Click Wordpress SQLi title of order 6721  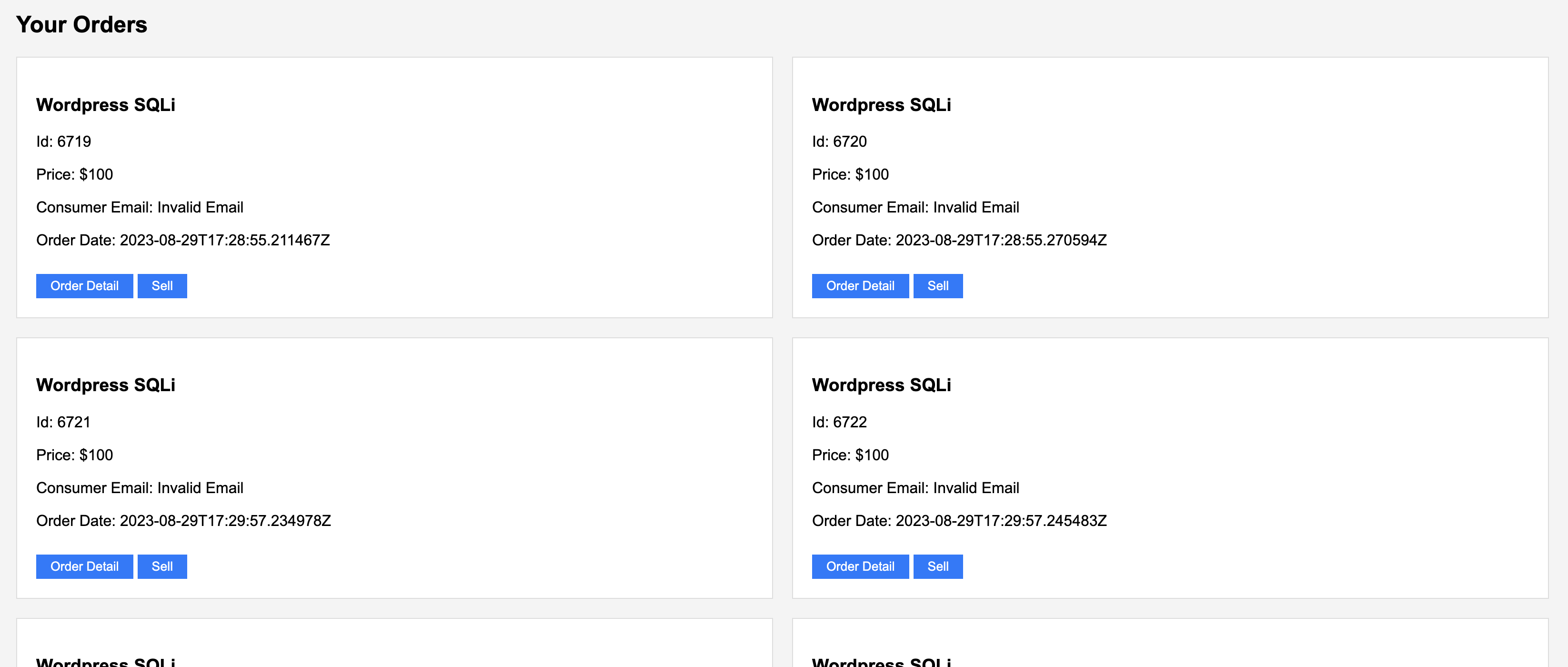(x=105, y=385)
